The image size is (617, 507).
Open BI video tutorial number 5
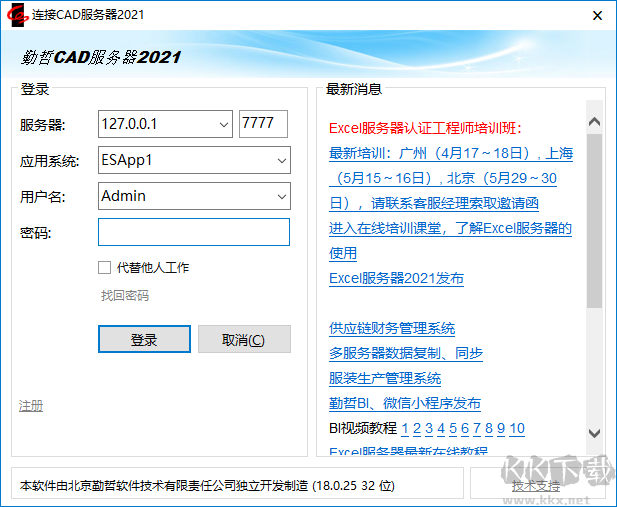[453, 428]
